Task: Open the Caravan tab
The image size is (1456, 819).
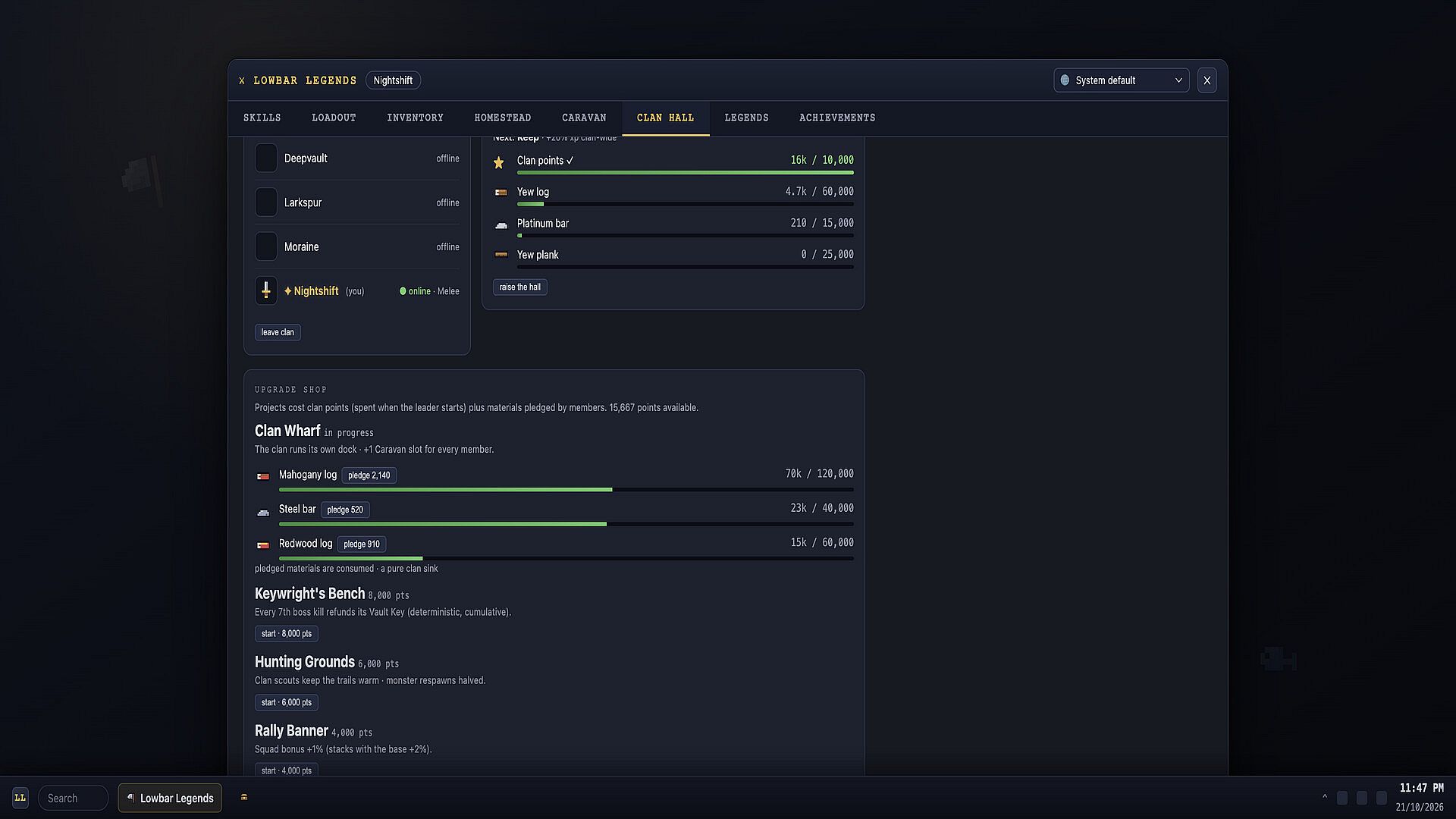Action: tap(584, 118)
